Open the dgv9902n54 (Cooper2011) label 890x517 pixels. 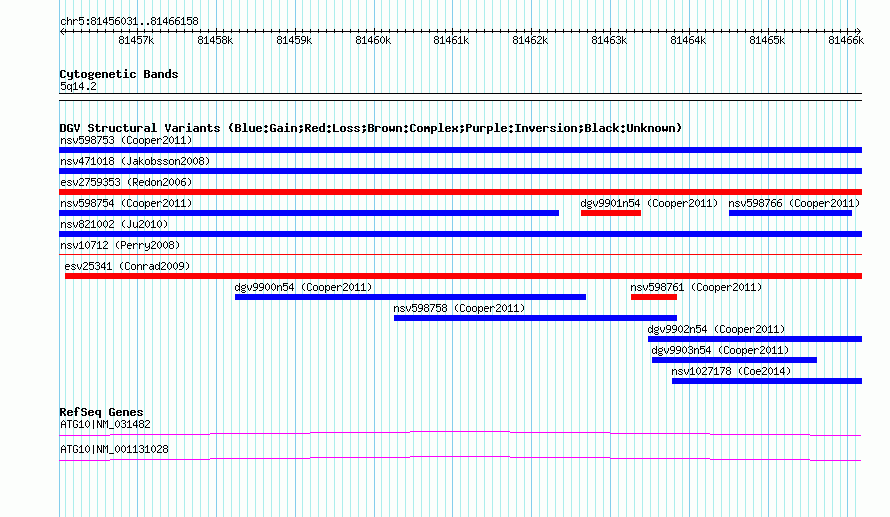[x=716, y=329]
